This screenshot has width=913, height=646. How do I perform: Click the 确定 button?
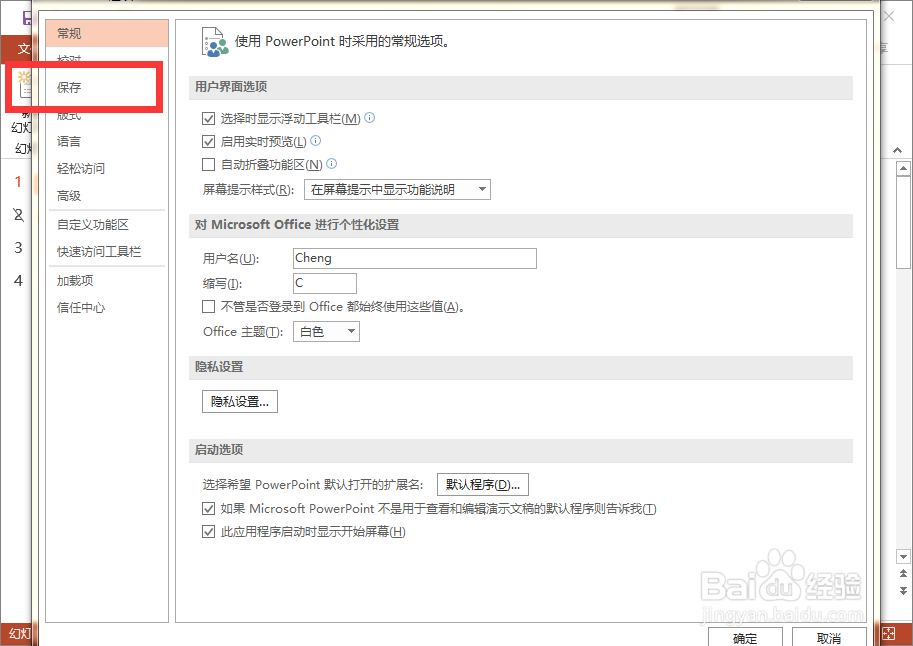tap(745, 638)
